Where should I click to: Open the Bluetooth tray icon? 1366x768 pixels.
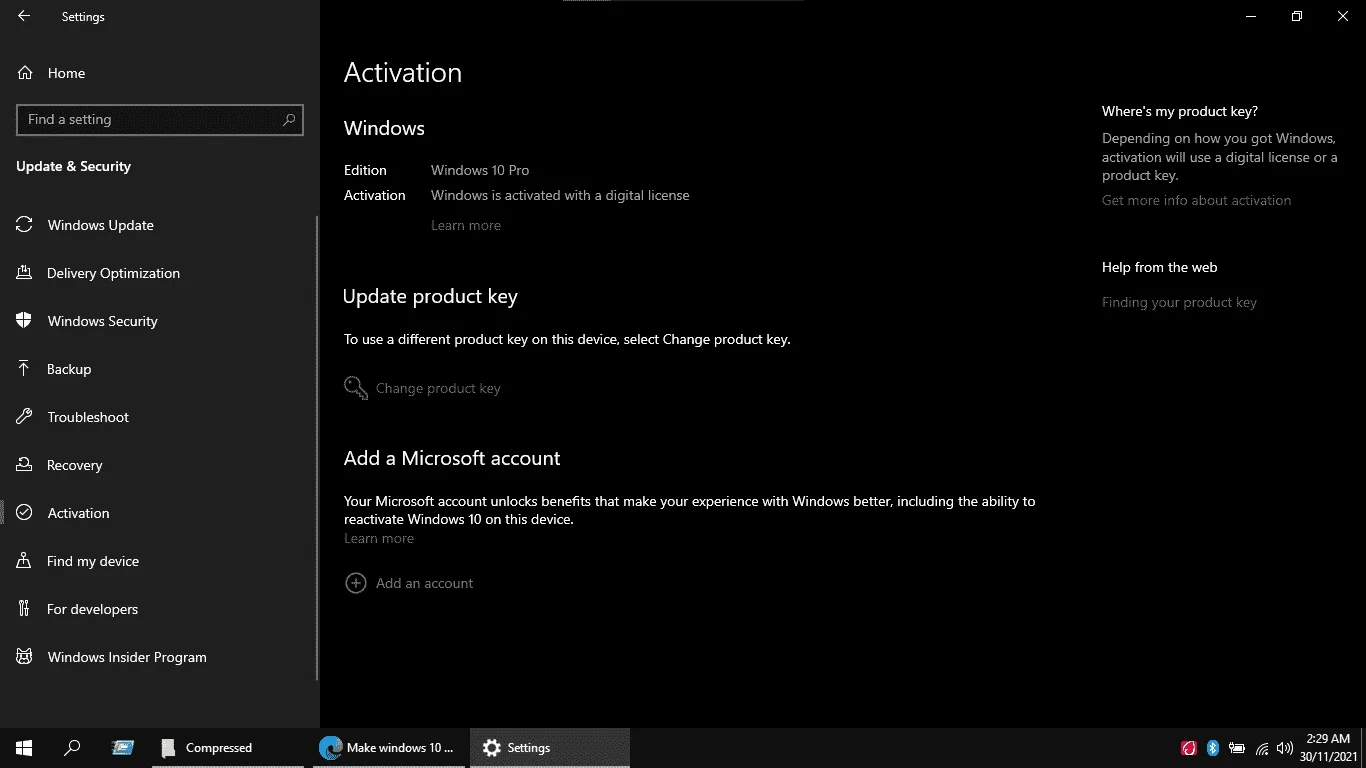pos(1213,747)
